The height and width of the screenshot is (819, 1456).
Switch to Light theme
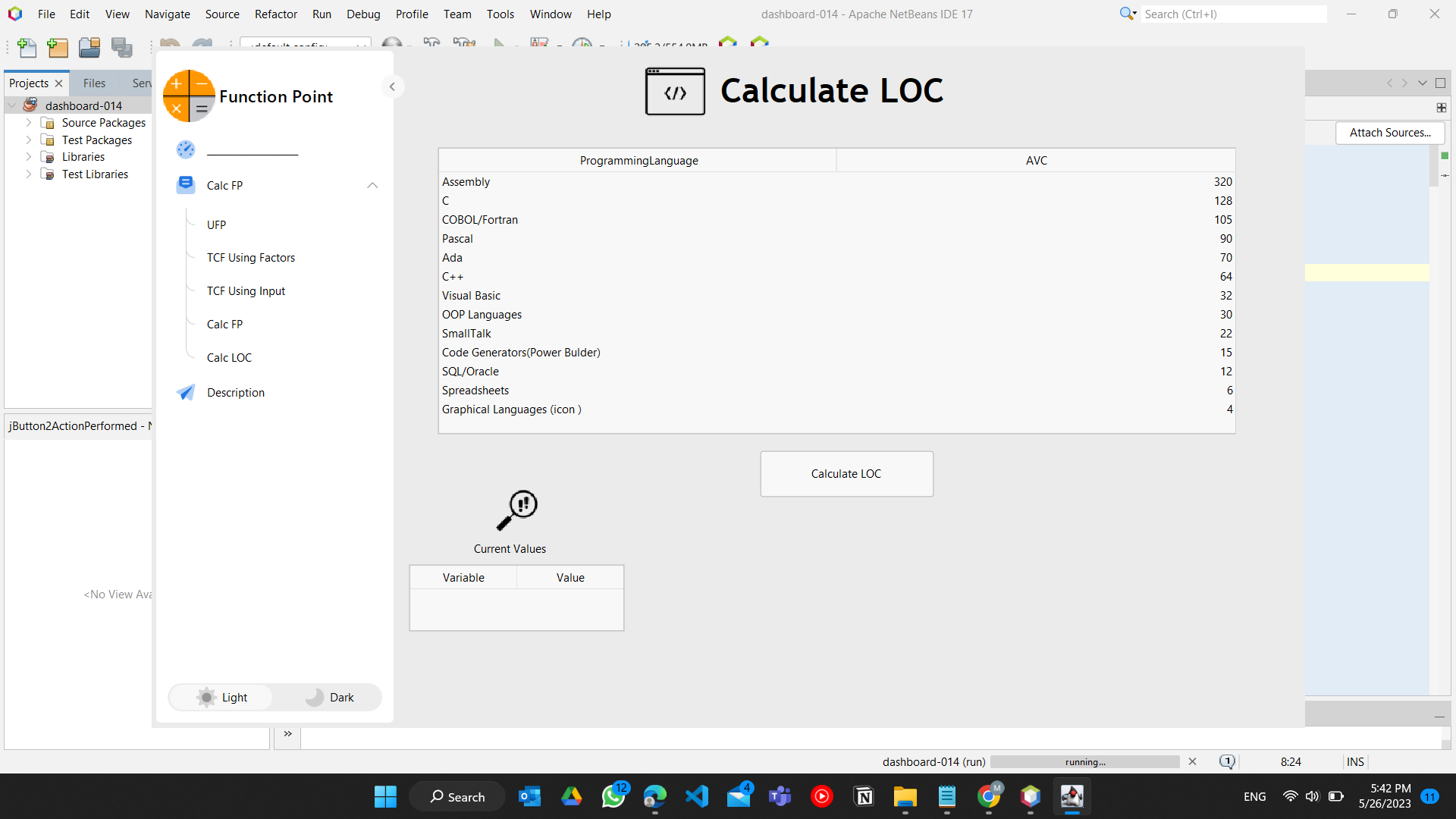[221, 697]
